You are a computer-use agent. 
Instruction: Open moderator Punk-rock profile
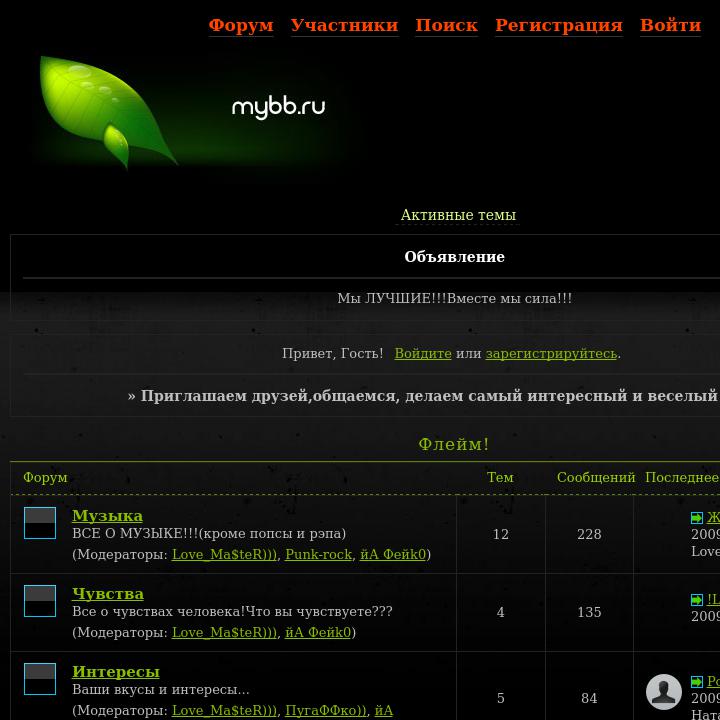click(x=319, y=554)
